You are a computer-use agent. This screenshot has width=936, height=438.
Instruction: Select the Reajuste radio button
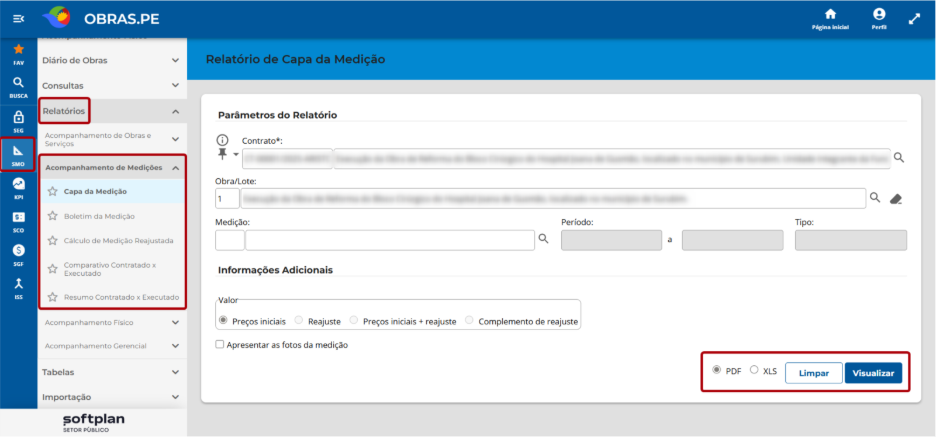pyautogui.click(x=300, y=320)
